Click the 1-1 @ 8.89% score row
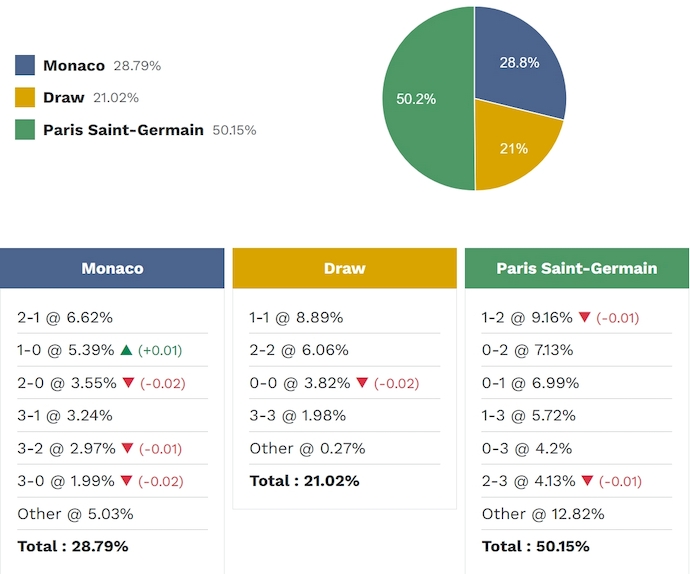Image resolution: width=690 pixels, height=574 pixels. pyautogui.click(x=296, y=318)
